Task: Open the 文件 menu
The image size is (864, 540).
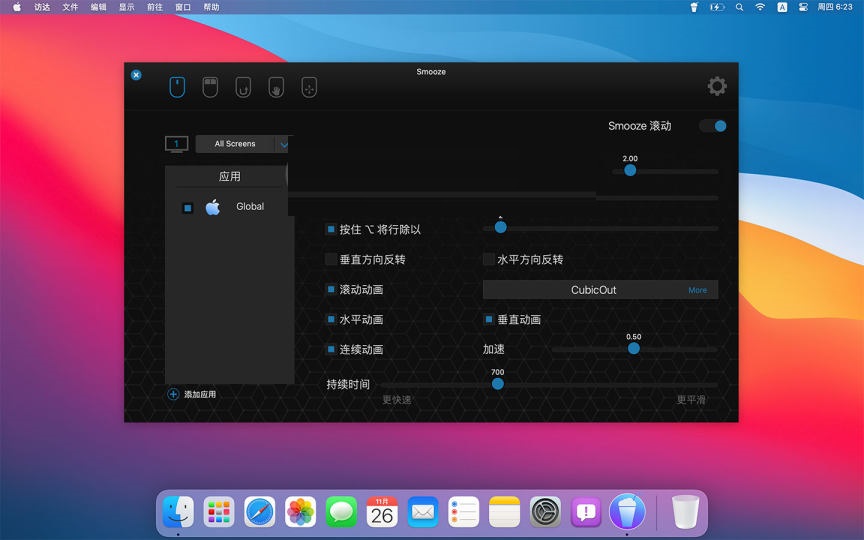Action: point(70,7)
